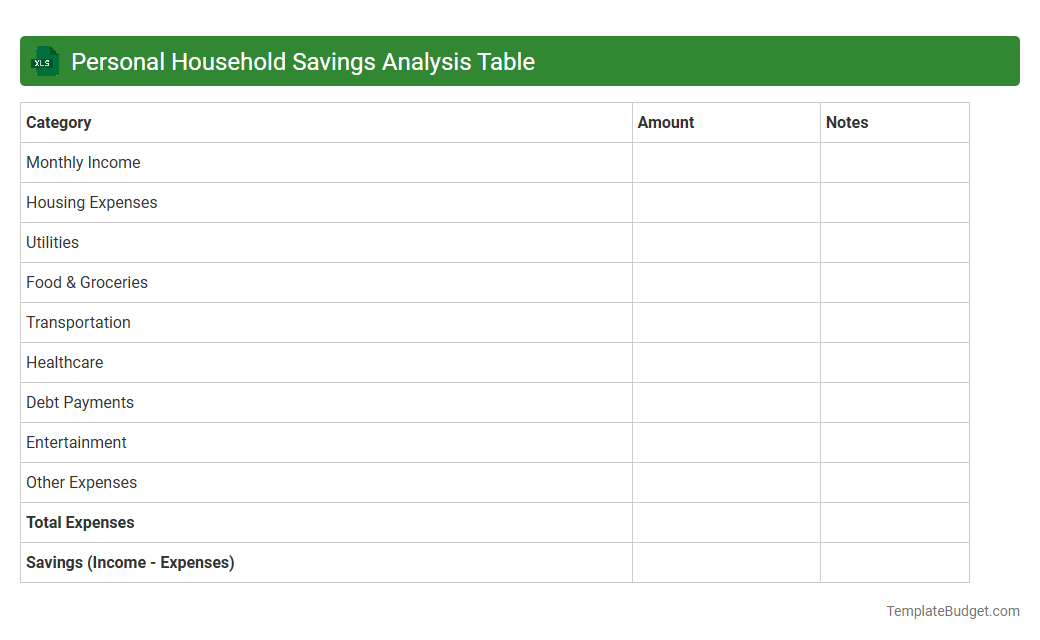Viewport: 1040px width, 640px height.
Task: Select the Notes column header
Action: 847,122
